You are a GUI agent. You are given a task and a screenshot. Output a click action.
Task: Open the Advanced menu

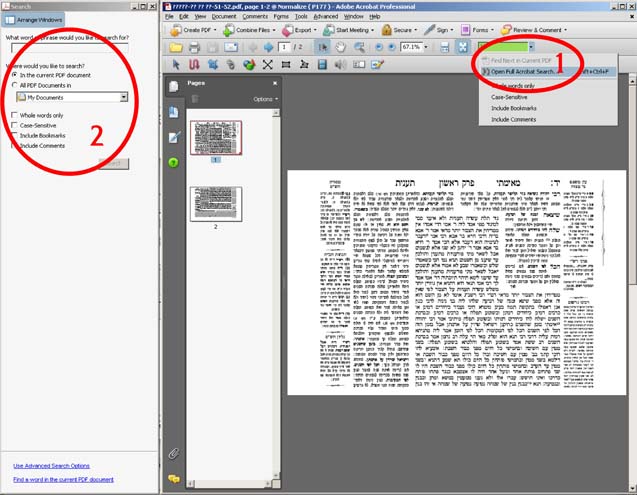point(326,17)
